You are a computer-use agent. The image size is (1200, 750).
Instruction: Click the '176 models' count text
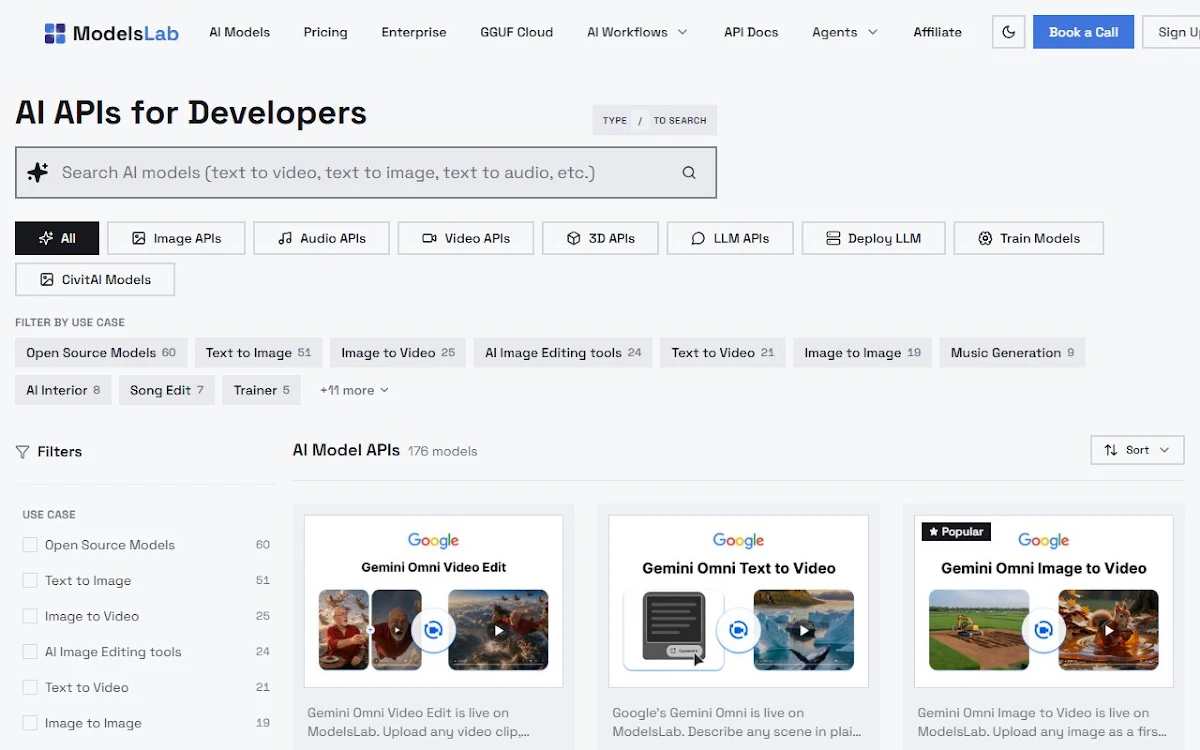[x=442, y=451]
